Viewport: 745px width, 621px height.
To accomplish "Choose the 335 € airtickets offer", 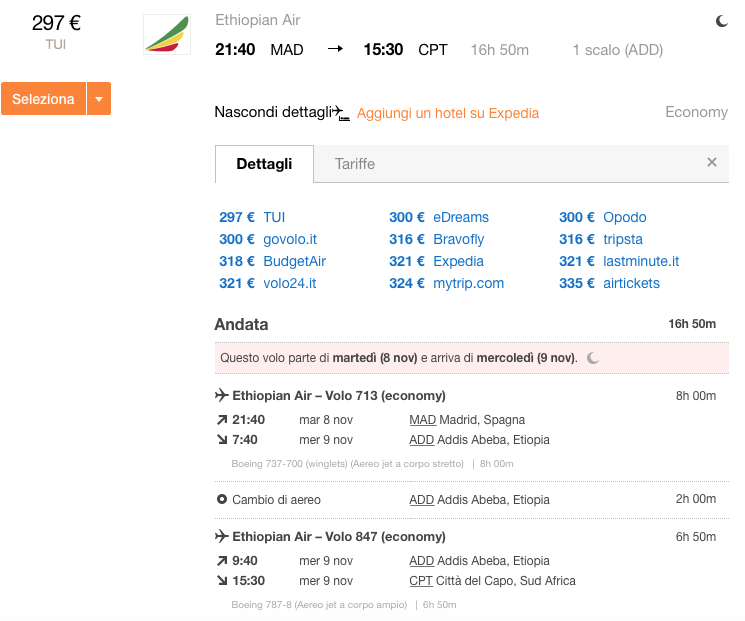I will coord(609,283).
